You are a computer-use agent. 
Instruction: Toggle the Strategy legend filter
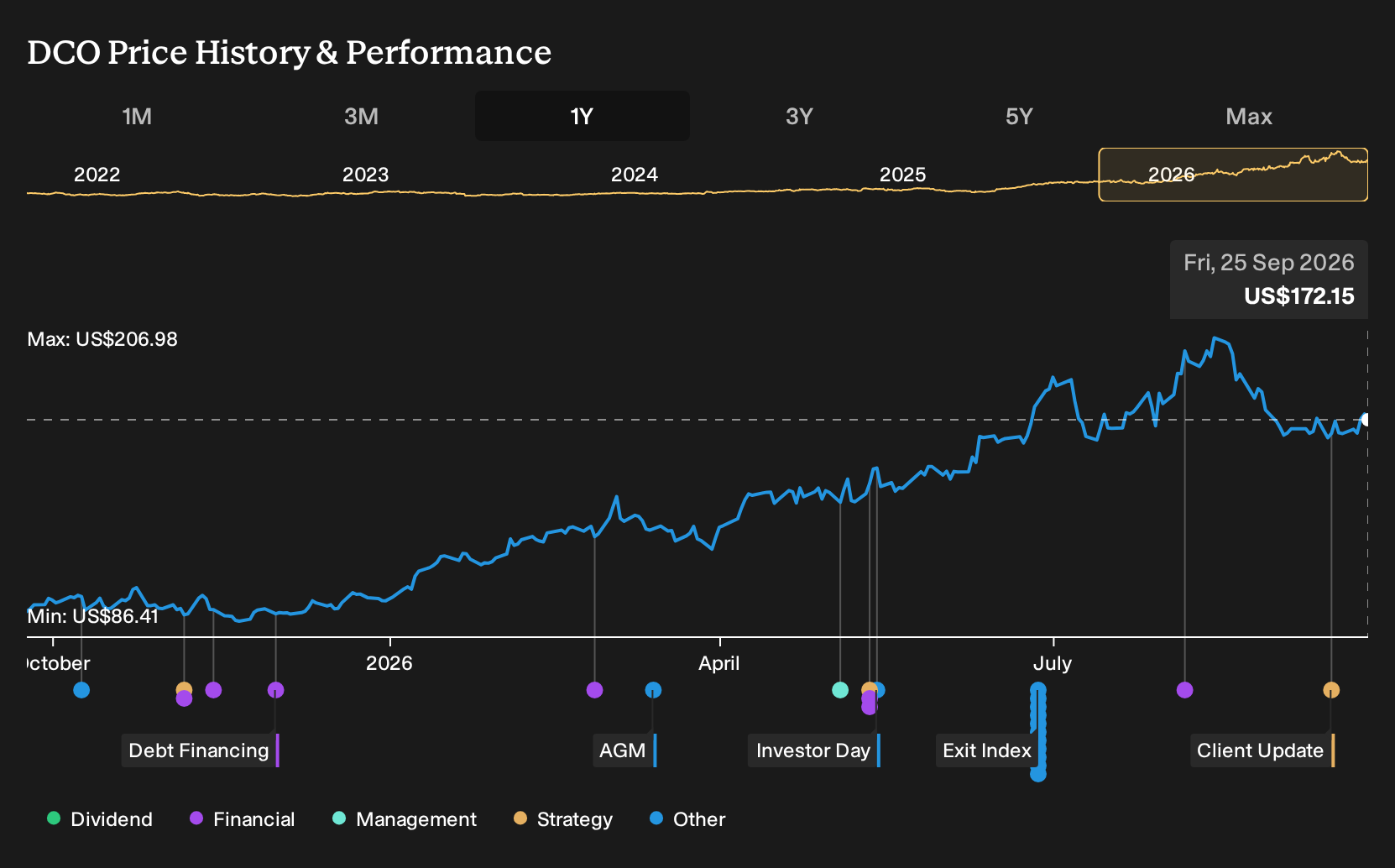pyautogui.click(x=563, y=819)
